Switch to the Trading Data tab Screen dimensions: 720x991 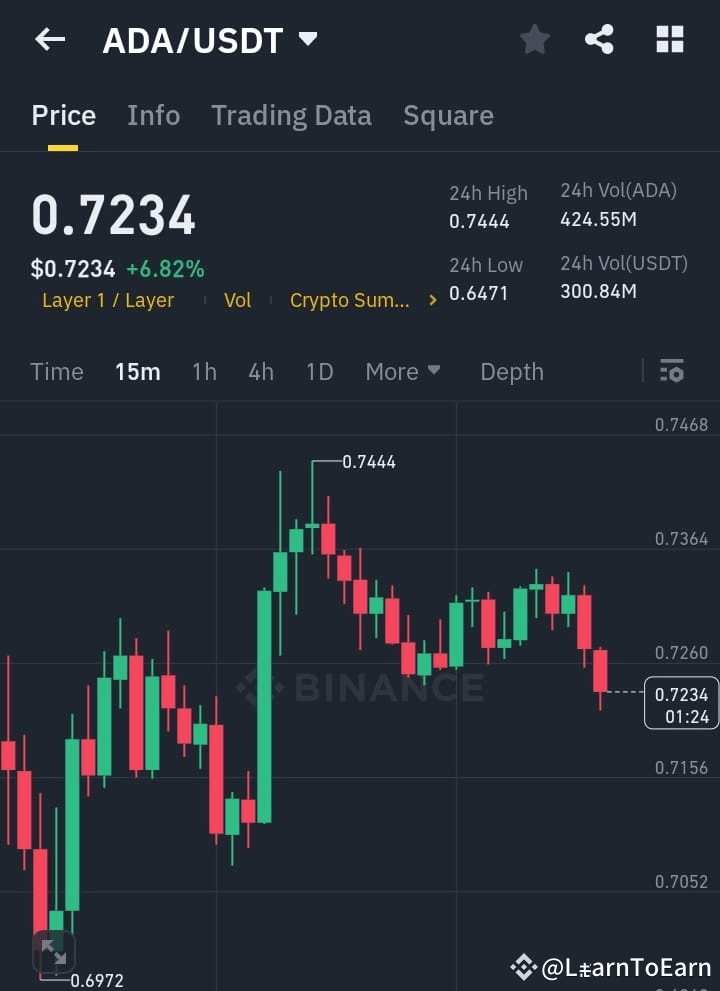click(291, 115)
